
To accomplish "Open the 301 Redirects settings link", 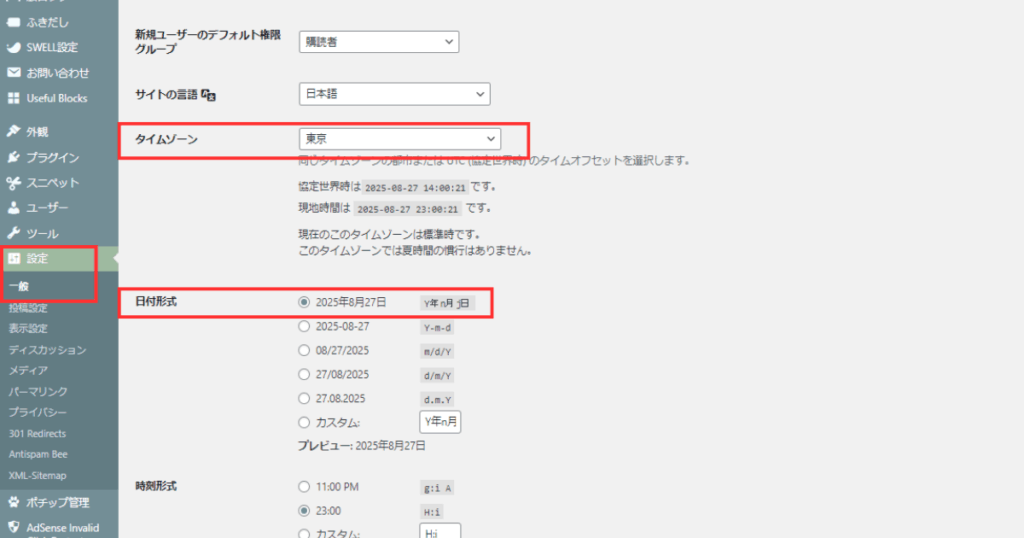I will [37, 433].
